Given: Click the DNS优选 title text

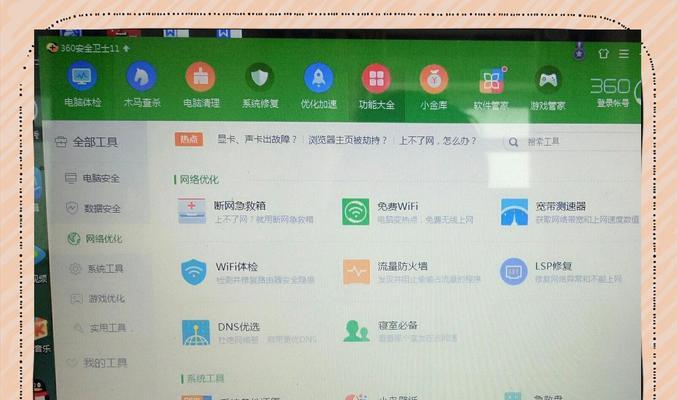Looking at the screenshot, I should pyautogui.click(x=239, y=327).
